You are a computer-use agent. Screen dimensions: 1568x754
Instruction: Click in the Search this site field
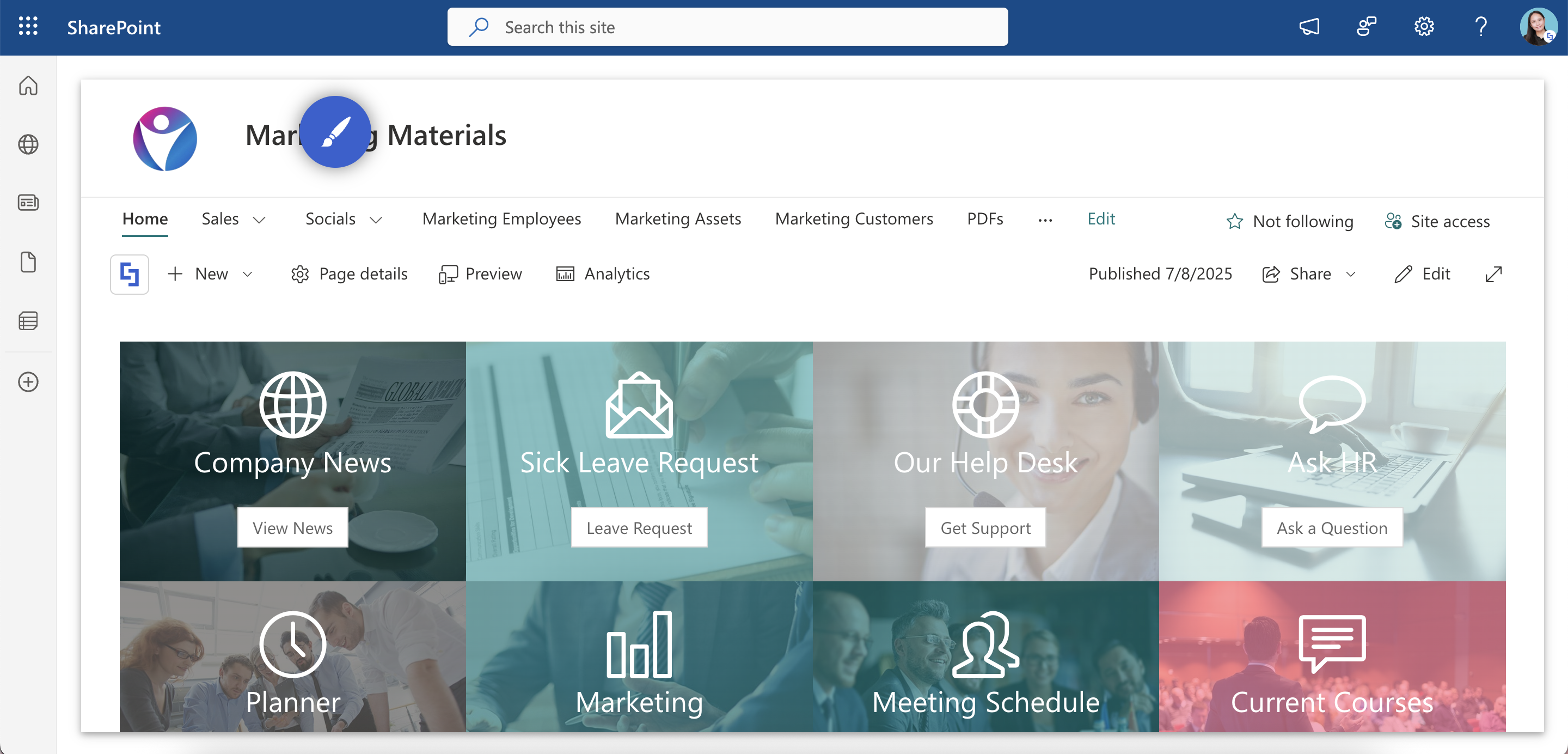click(727, 27)
